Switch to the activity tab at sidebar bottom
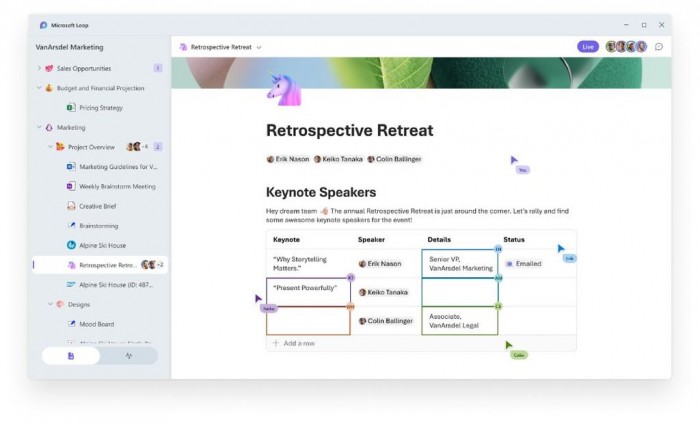700x422 pixels. click(129, 356)
